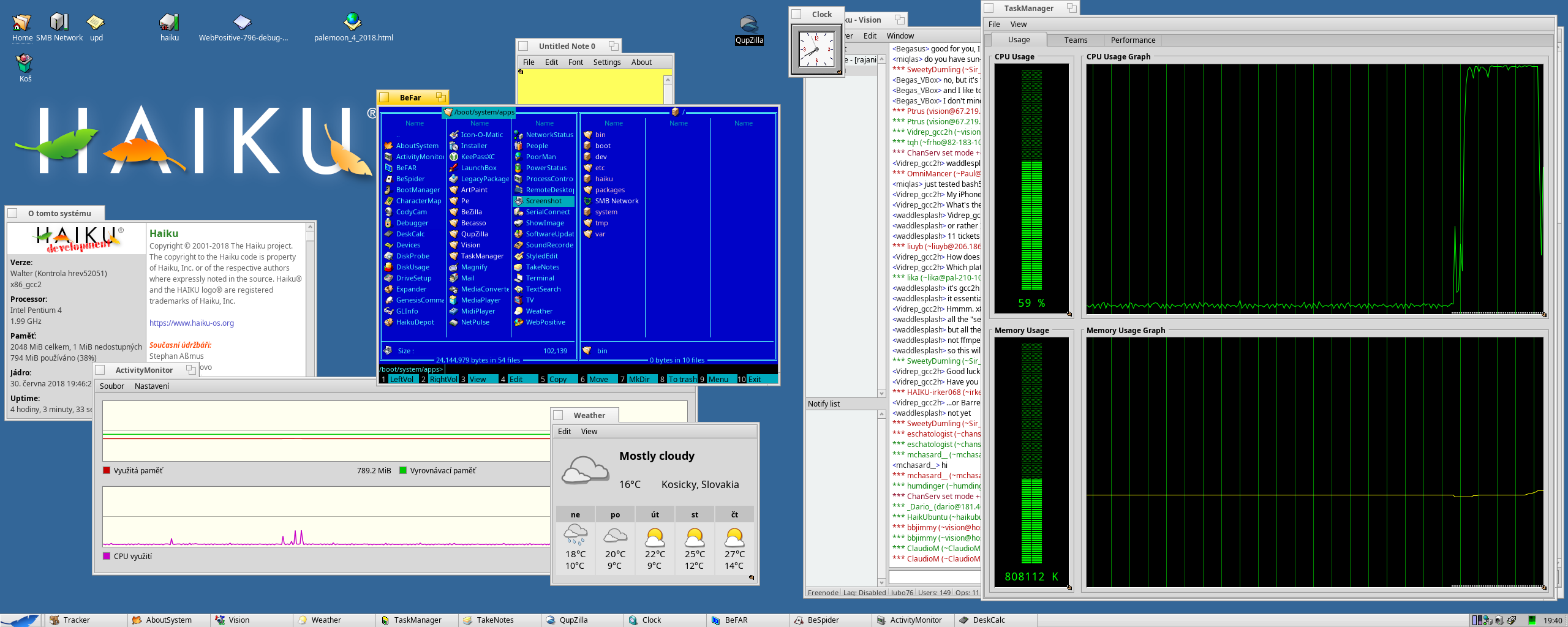
Task: Open Terminal from the apps pane
Action: pos(539,278)
